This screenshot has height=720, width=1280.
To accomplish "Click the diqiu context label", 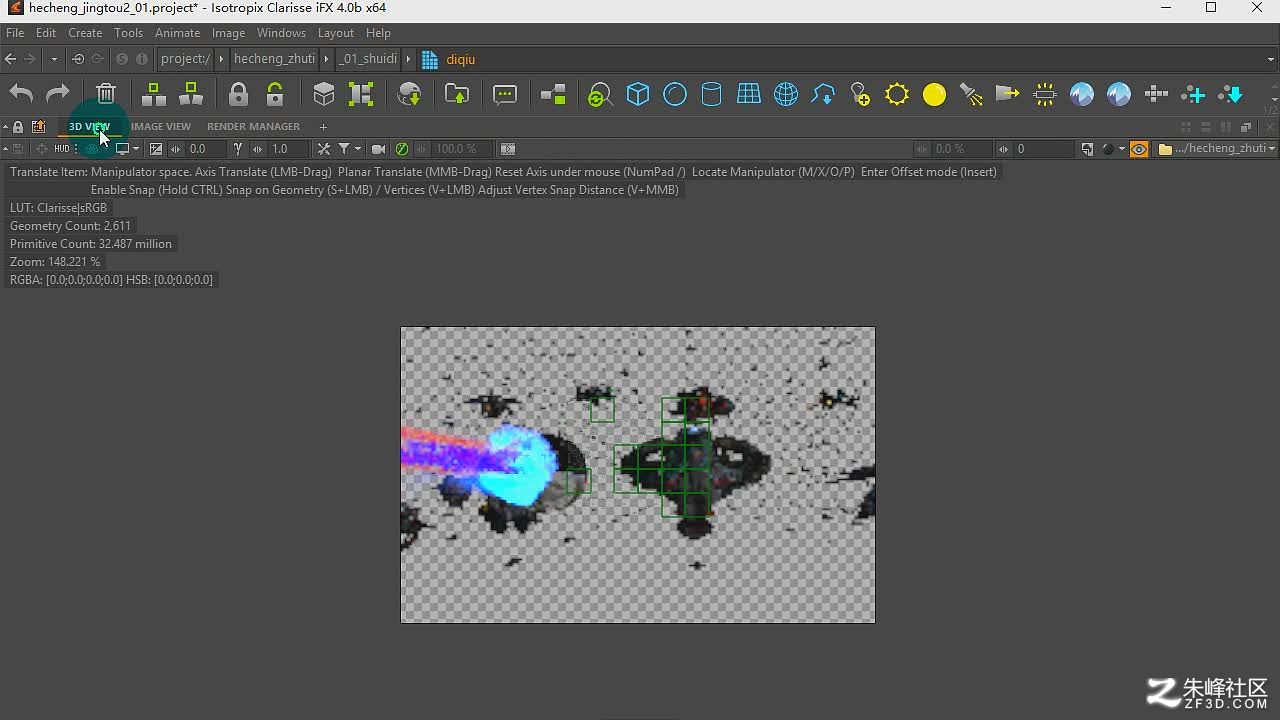I will (x=461, y=59).
